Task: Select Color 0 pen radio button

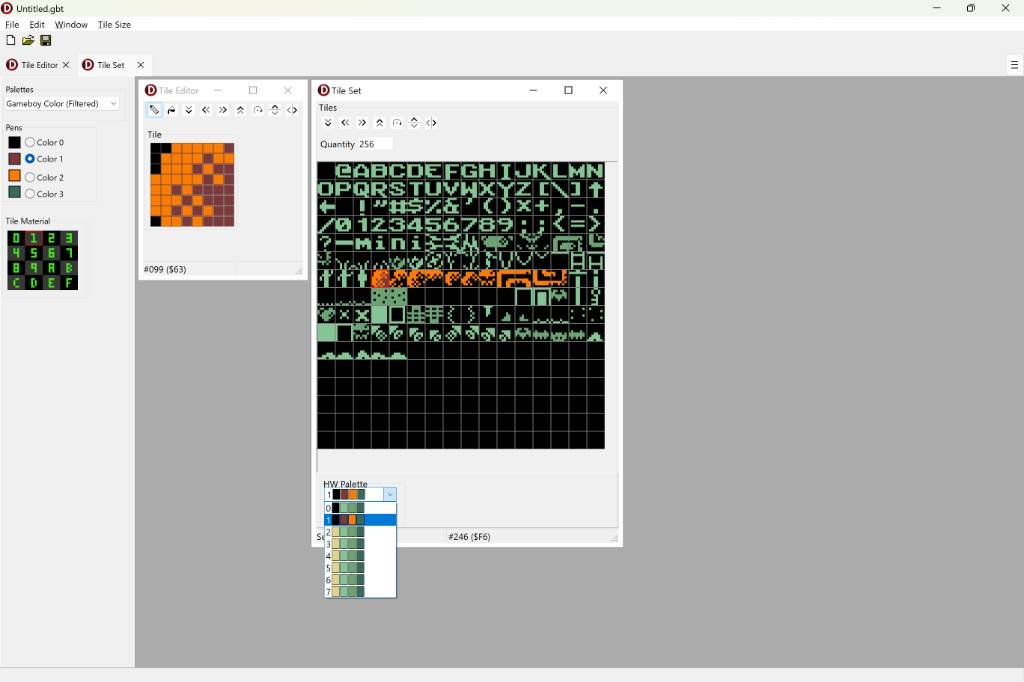Action: [x=30, y=142]
